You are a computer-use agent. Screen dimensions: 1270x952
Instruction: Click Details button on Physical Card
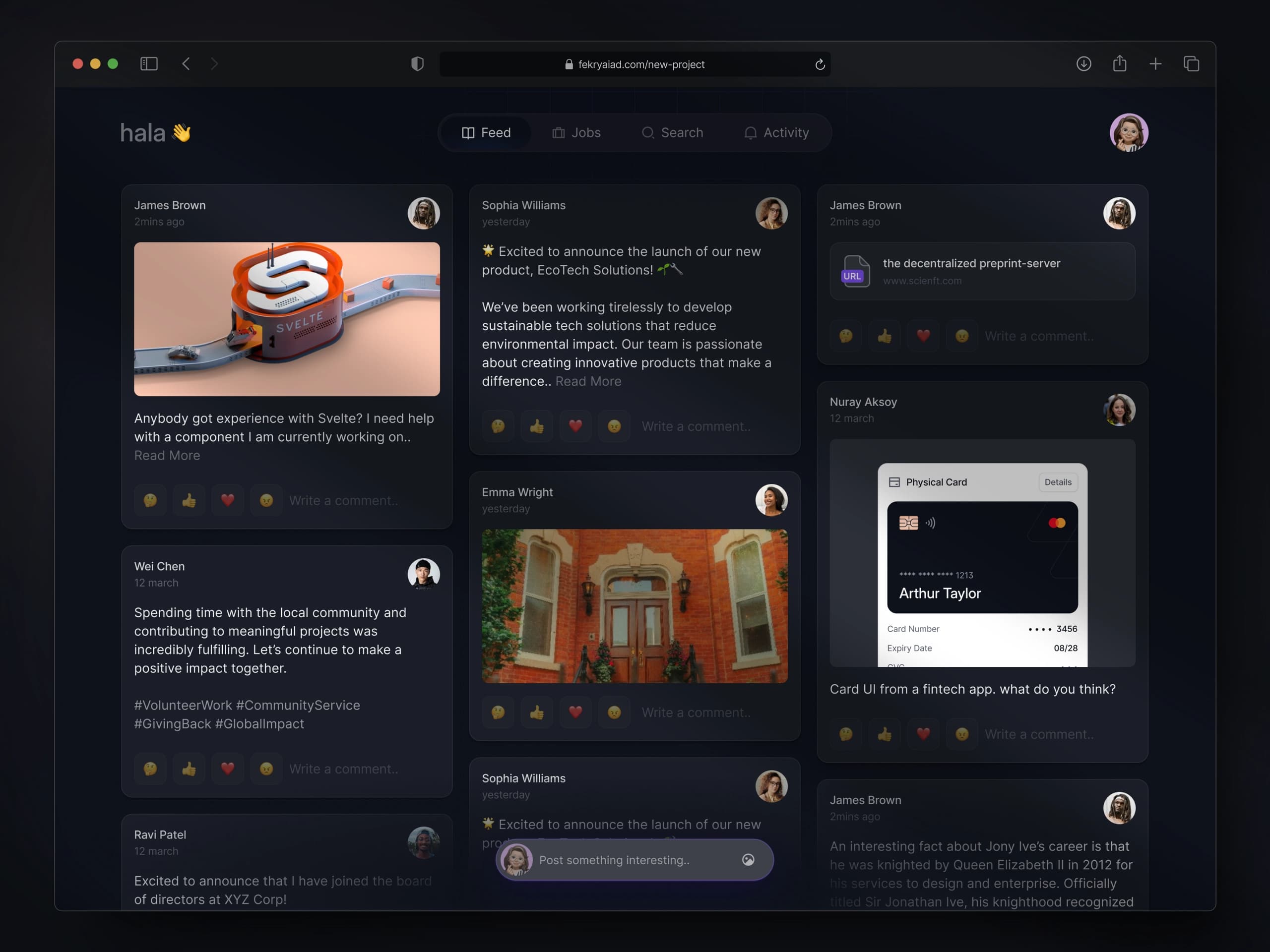[1058, 482]
